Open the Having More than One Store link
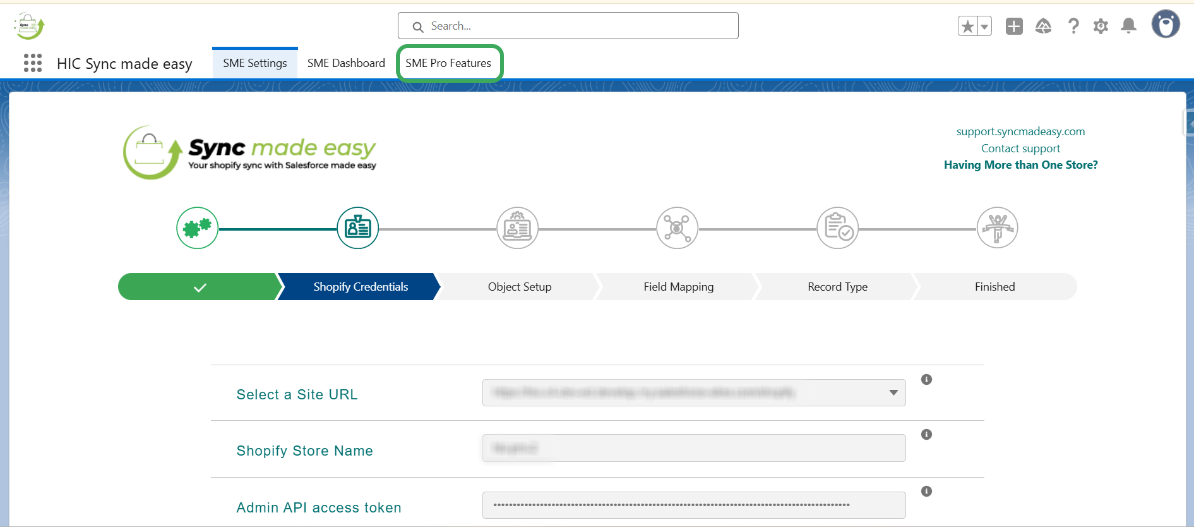The height and width of the screenshot is (527, 1194). [x=1020, y=164]
